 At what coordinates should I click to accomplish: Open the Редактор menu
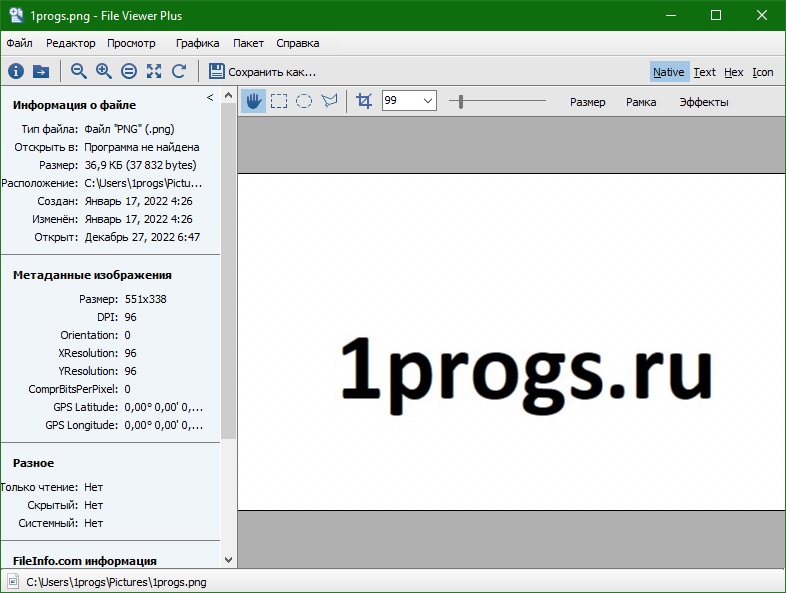[x=71, y=43]
